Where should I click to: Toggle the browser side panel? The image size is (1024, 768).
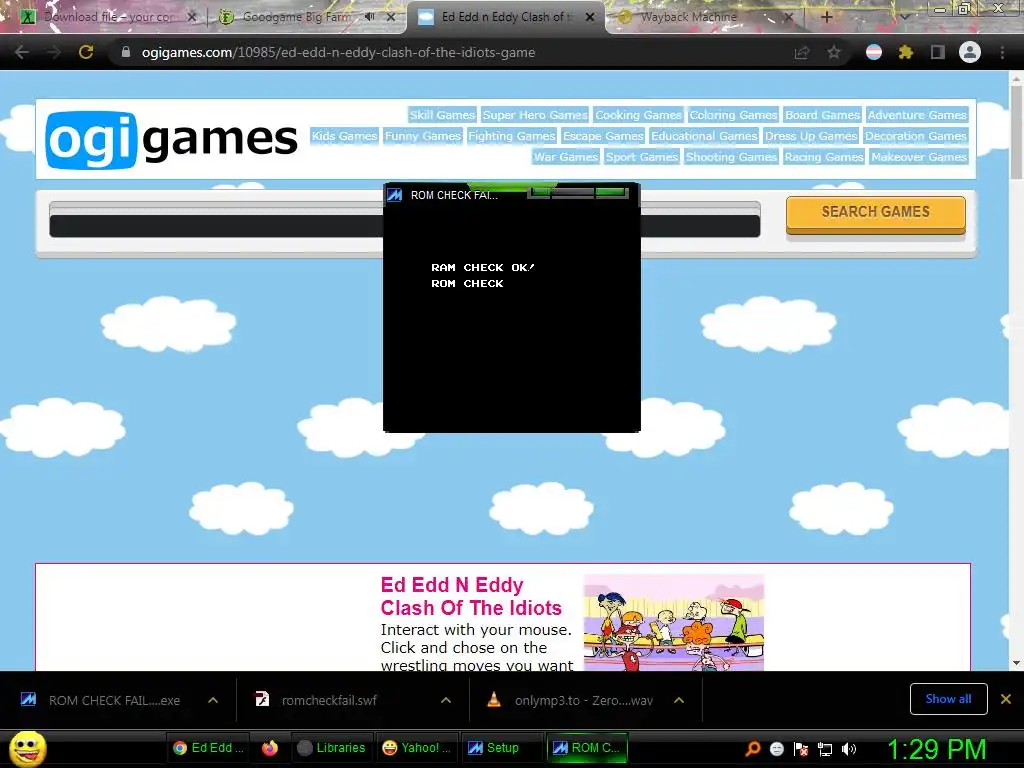(938, 52)
